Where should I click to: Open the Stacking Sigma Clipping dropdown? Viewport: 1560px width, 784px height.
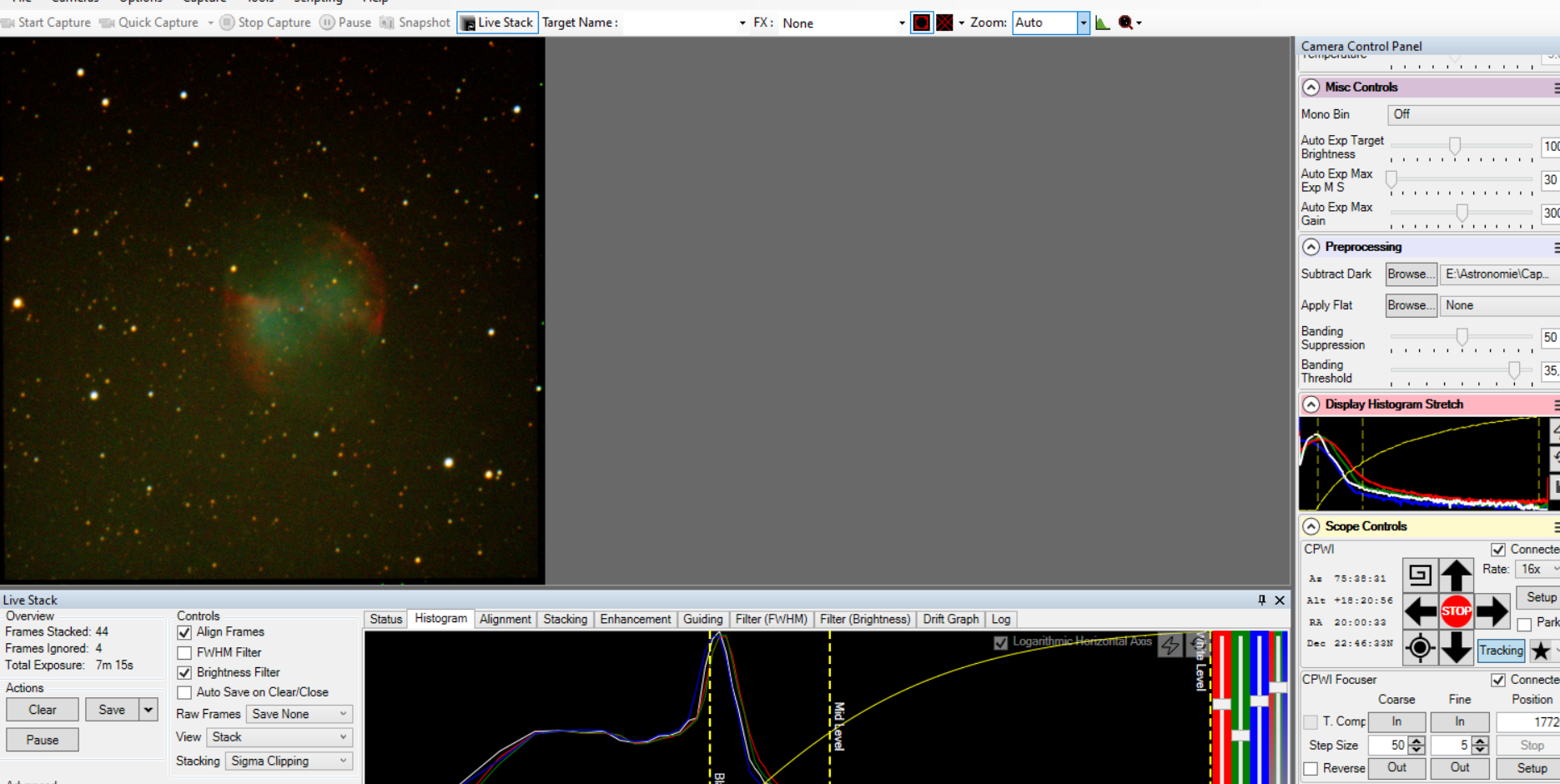coord(289,761)
